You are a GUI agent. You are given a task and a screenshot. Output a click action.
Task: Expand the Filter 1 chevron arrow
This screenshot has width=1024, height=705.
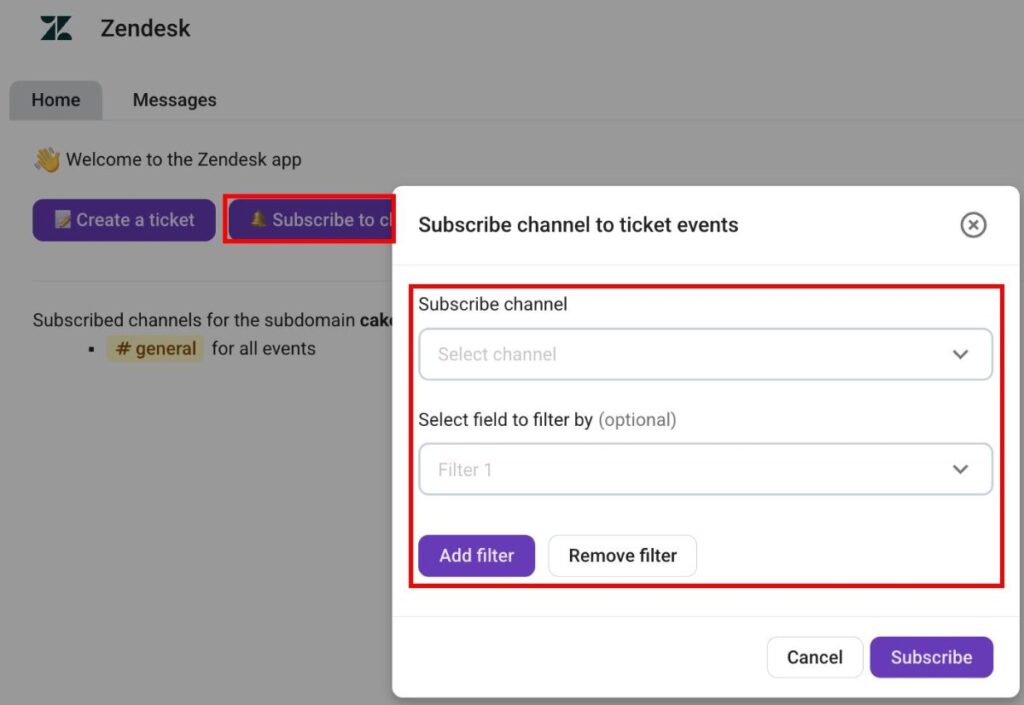click(x=960, y=469)
